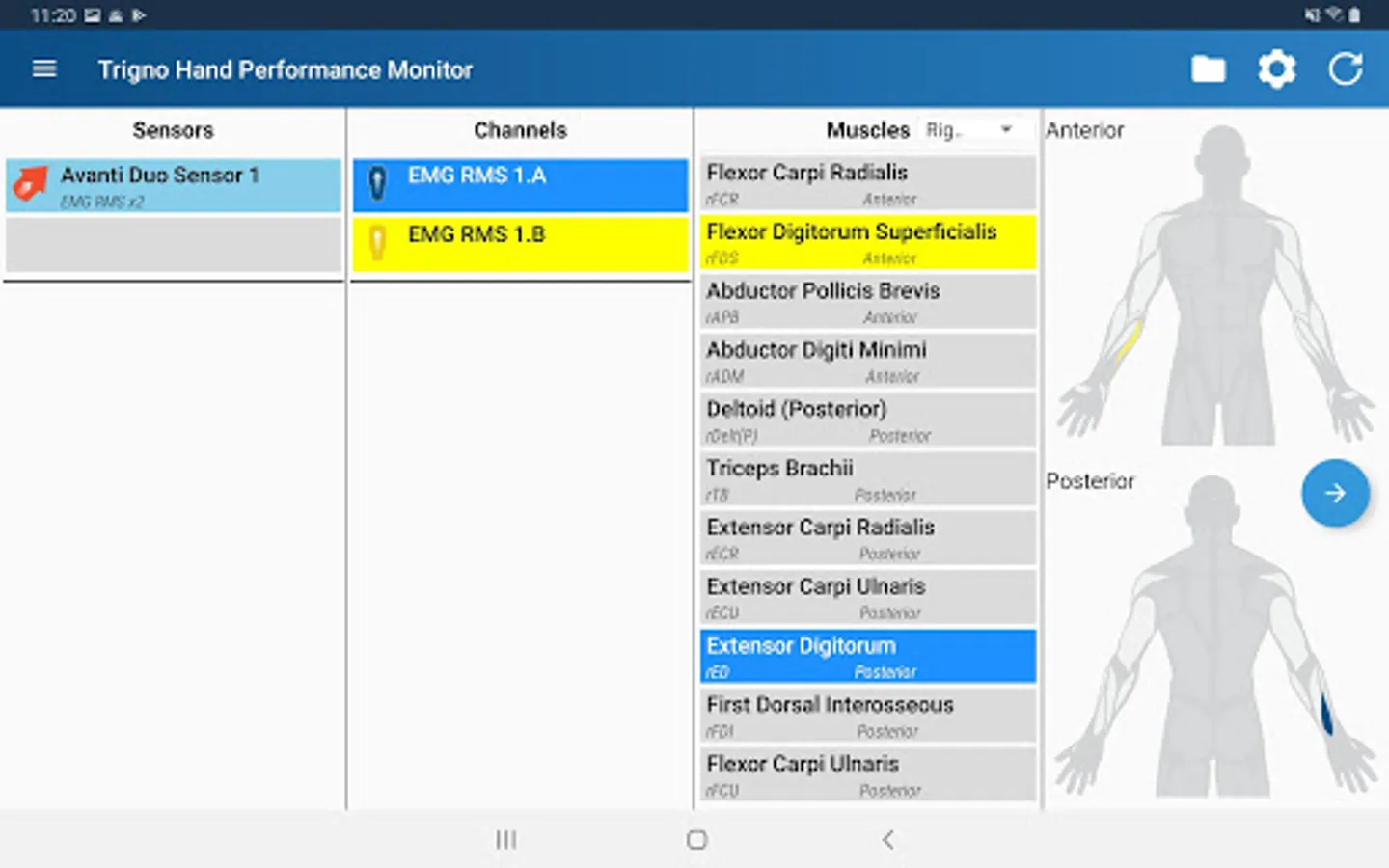Tap the Android back button

[x=887, y=840]
